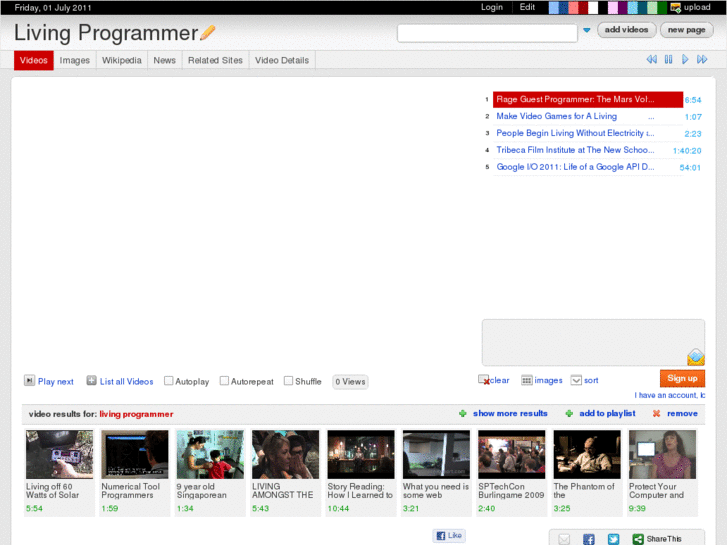Click the email share icon at bottom

coord(564,539)
